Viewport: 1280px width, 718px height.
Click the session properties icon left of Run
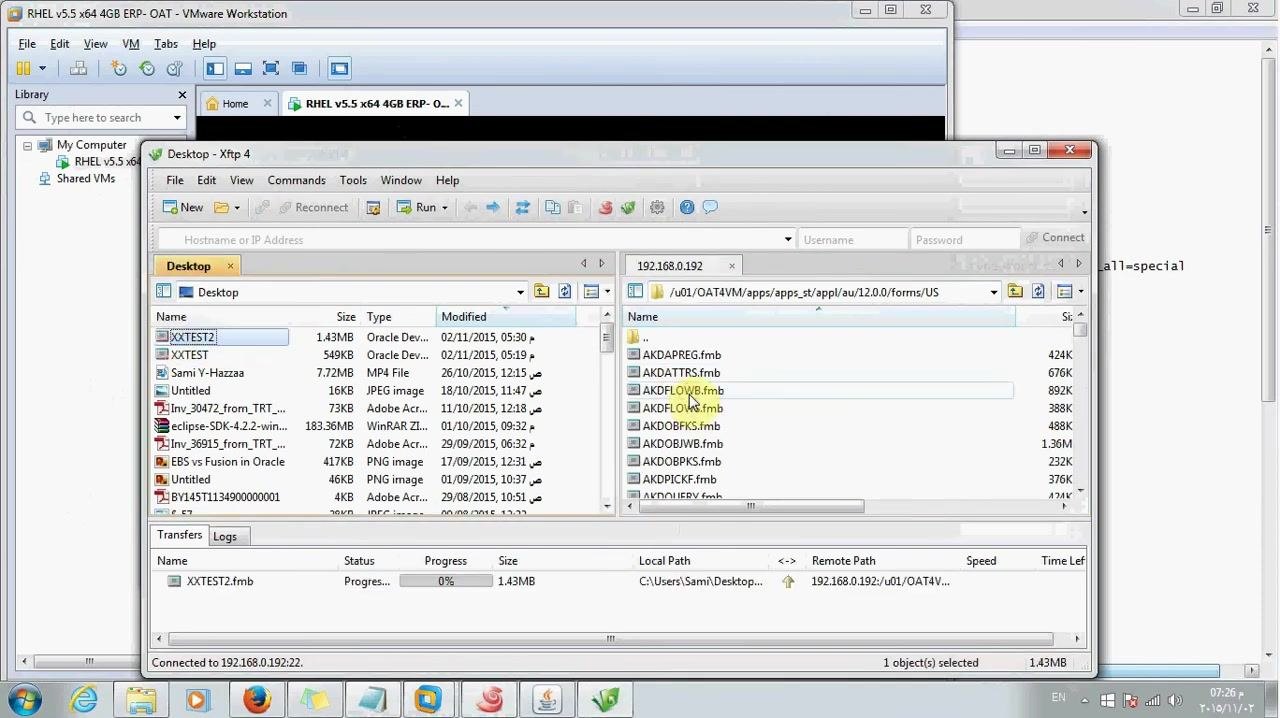(x=373, y=208)
